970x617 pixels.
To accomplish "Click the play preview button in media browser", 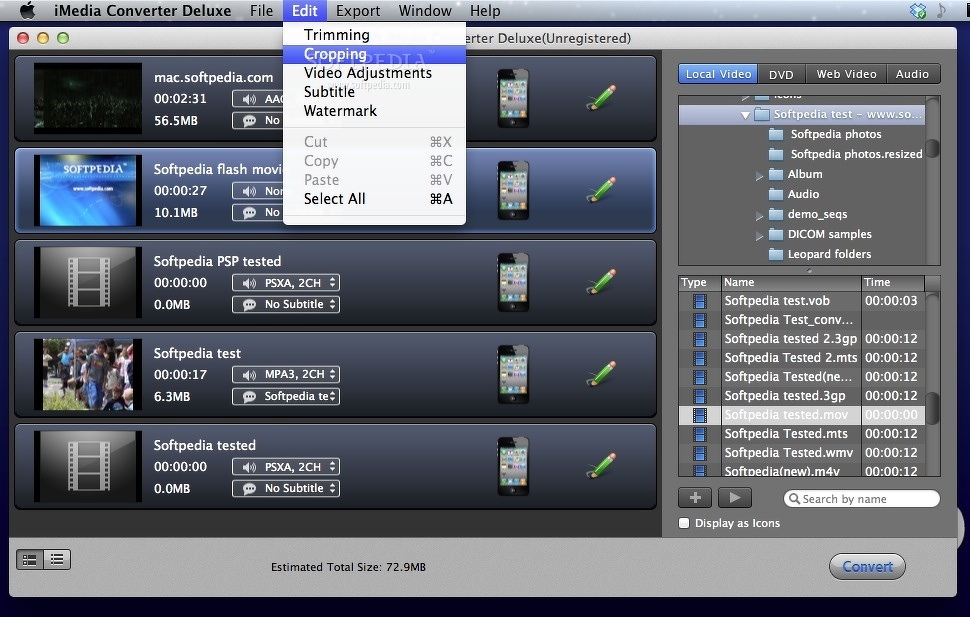I will point(735,498).
